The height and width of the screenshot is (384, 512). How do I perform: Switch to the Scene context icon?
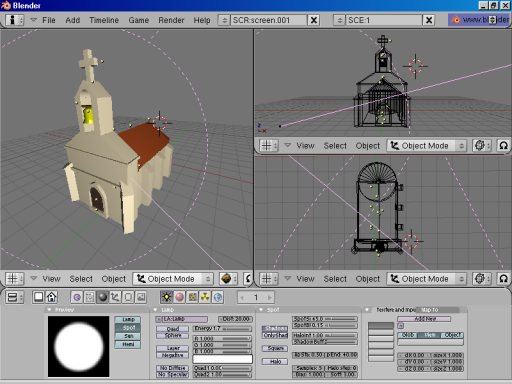pyautogui.click(x=141, y=297)
